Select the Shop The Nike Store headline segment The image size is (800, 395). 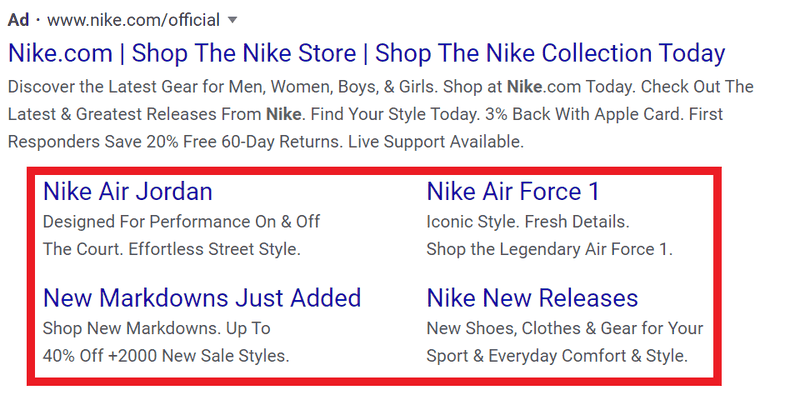(x=244, y=53)
